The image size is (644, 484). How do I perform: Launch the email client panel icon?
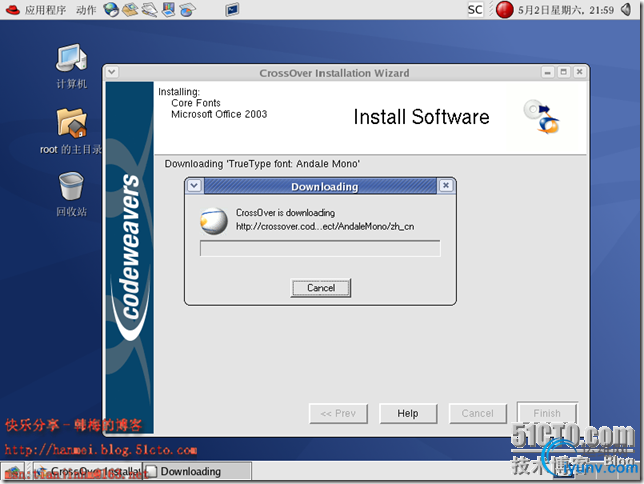[130, 10]
